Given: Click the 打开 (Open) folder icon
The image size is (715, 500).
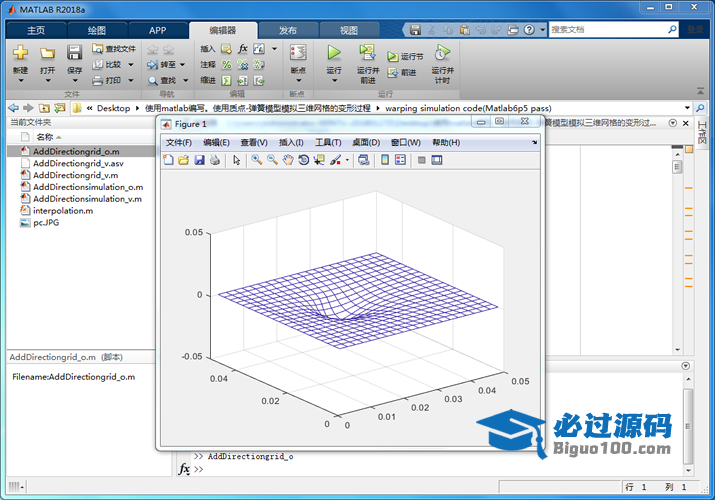Looking at the screenshot, I should tap(47, 53).
